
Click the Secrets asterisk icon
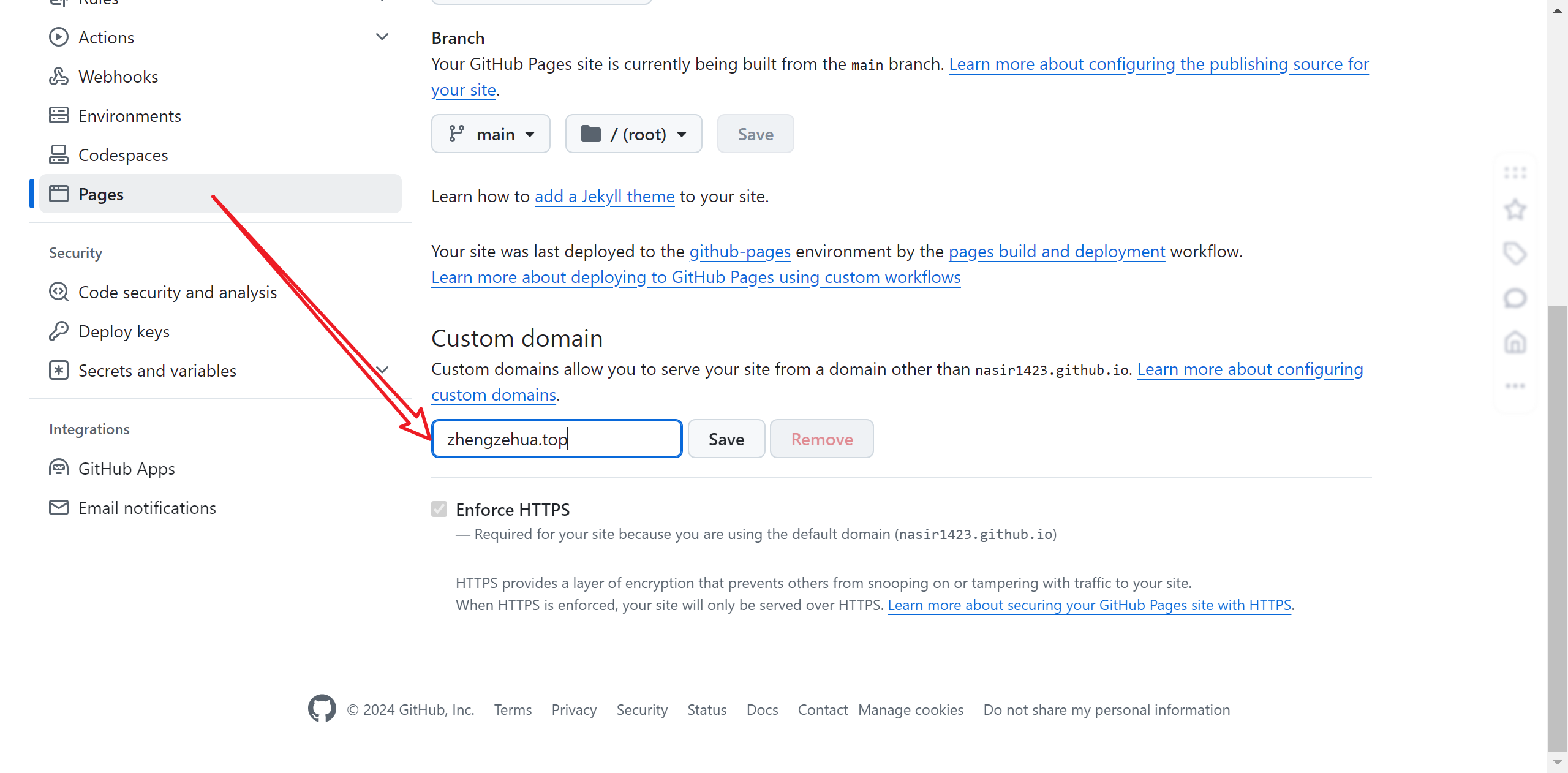tap(59, 370)
